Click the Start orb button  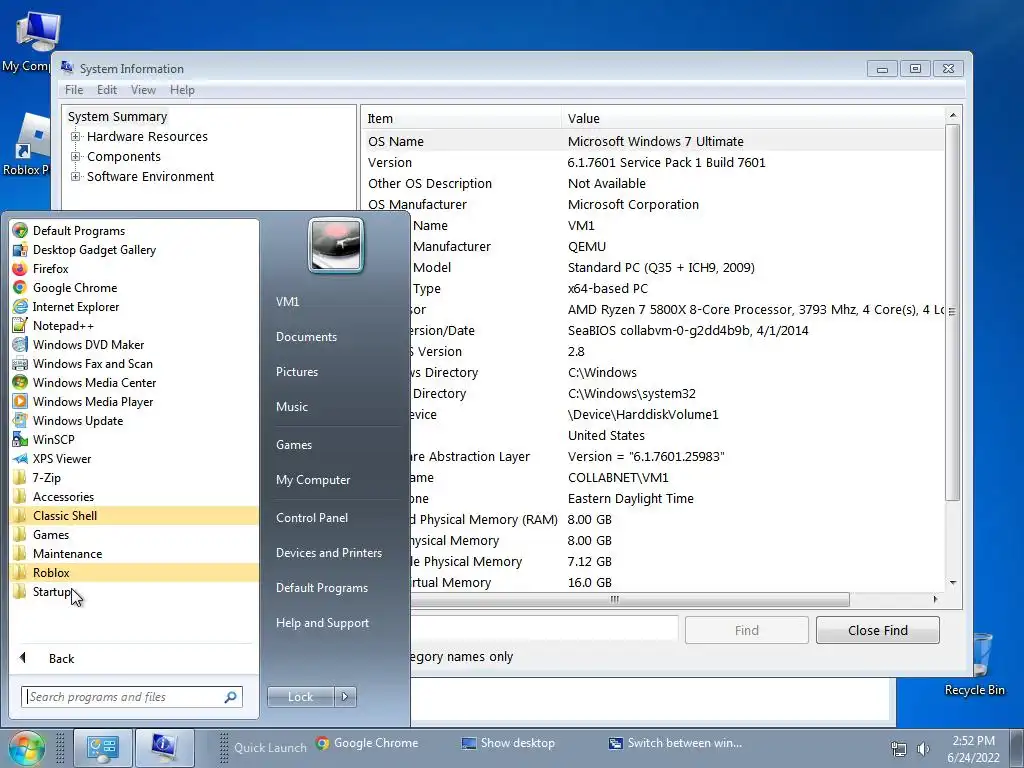click(26, 748)
